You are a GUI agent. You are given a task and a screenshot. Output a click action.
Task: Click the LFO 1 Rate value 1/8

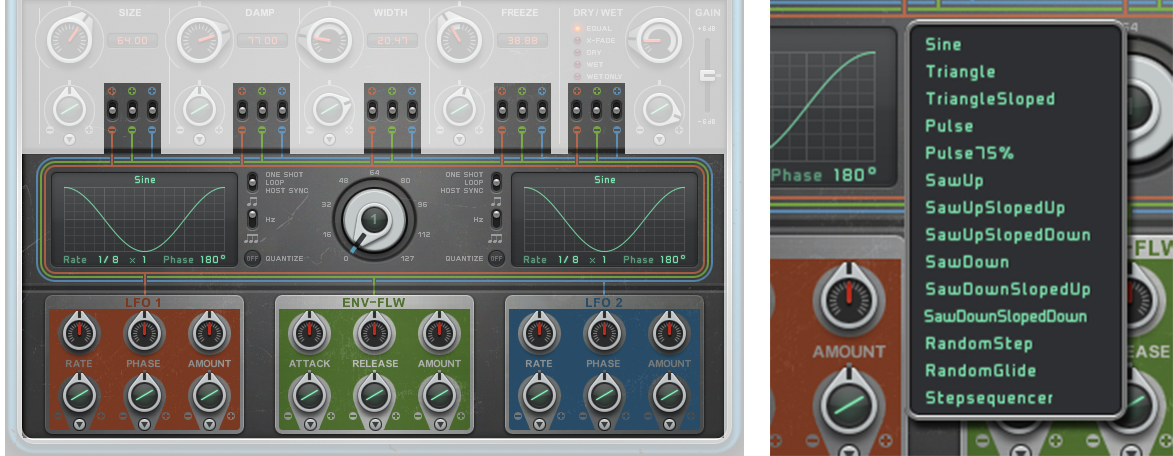pos(108,259)
